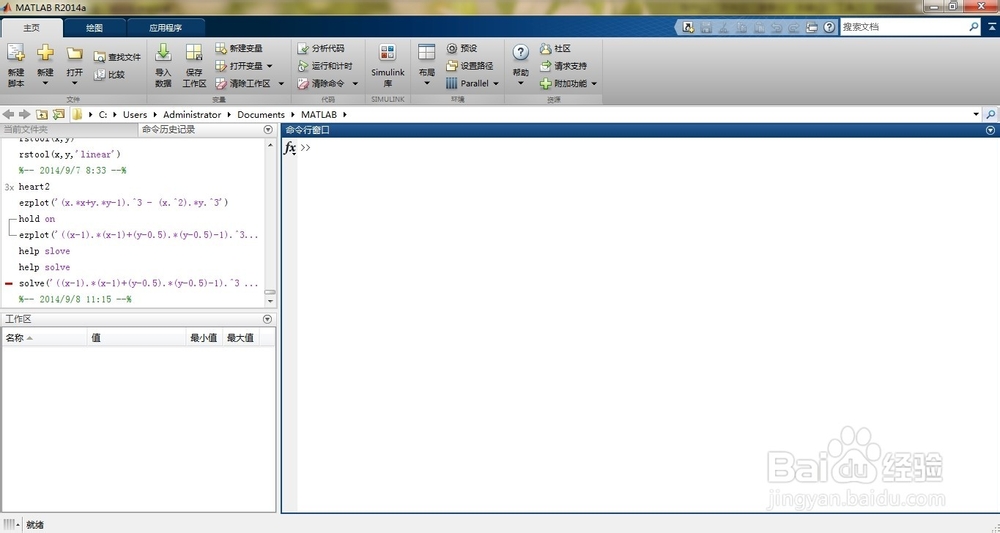Viewport: 1000px width, 533px height.
Task: Open Command History panel actions menu
Action: (268, 129)
